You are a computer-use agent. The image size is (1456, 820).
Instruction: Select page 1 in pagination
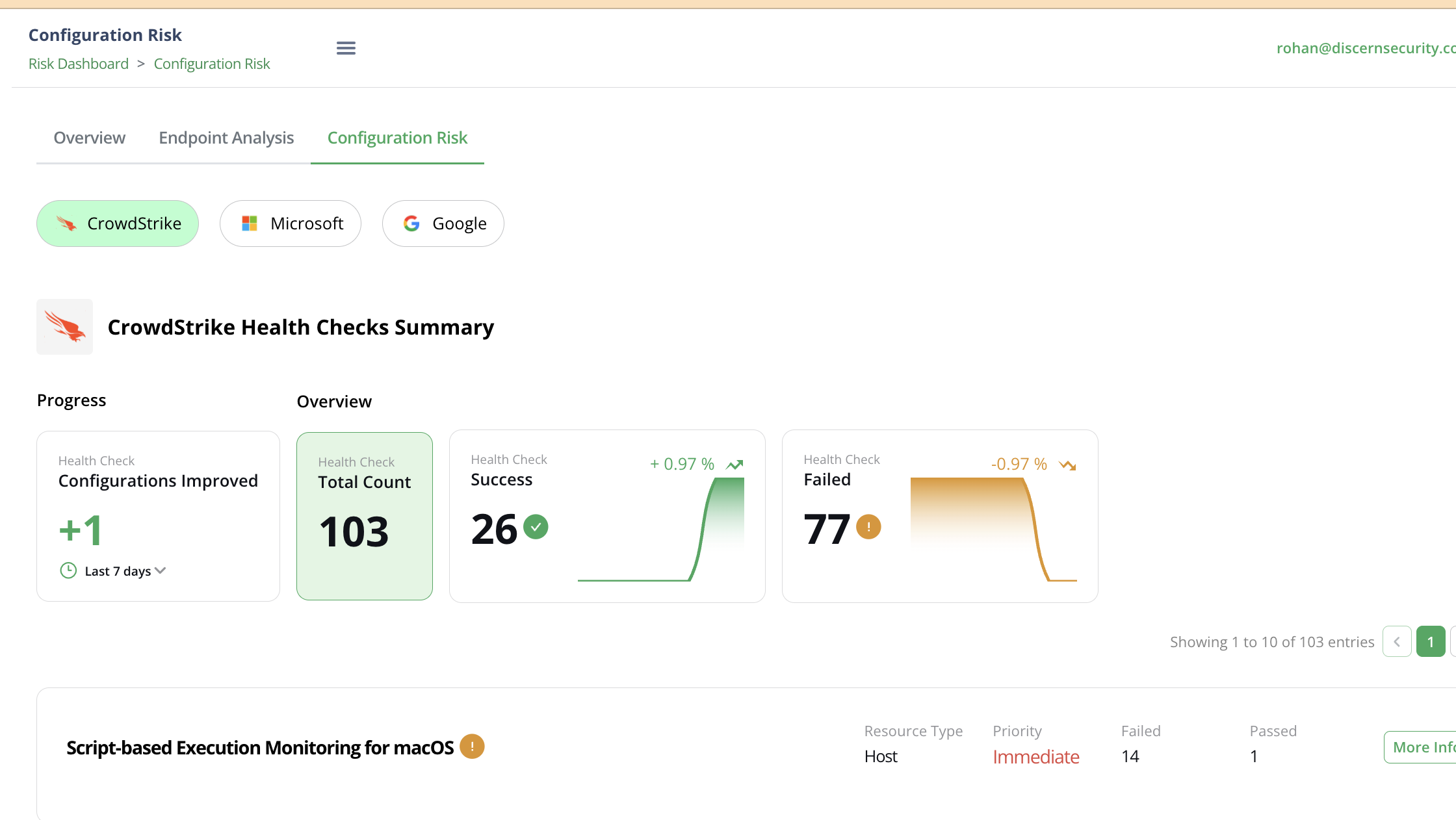coord(1431,641)
